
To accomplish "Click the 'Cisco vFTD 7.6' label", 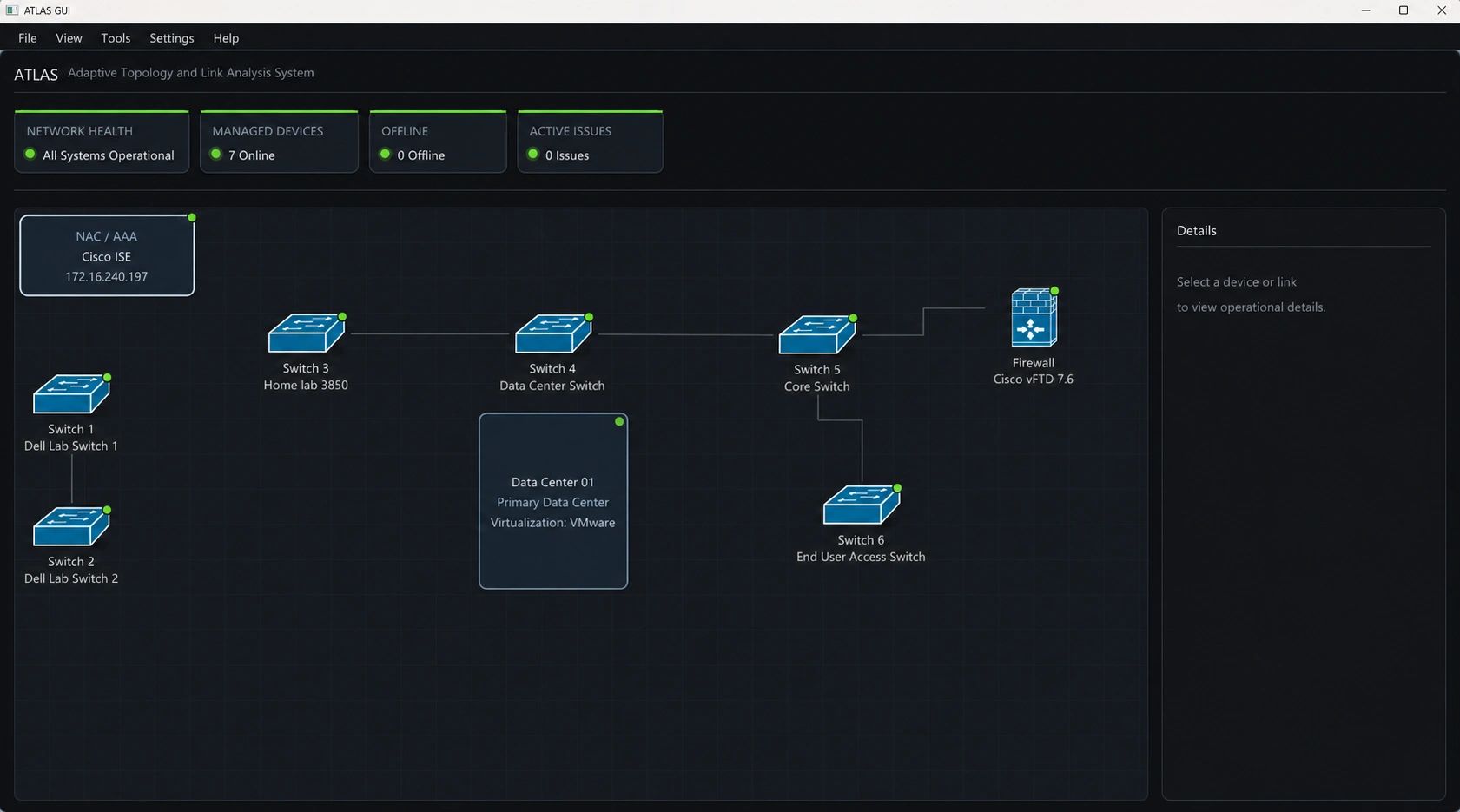I will [1034, 379].
